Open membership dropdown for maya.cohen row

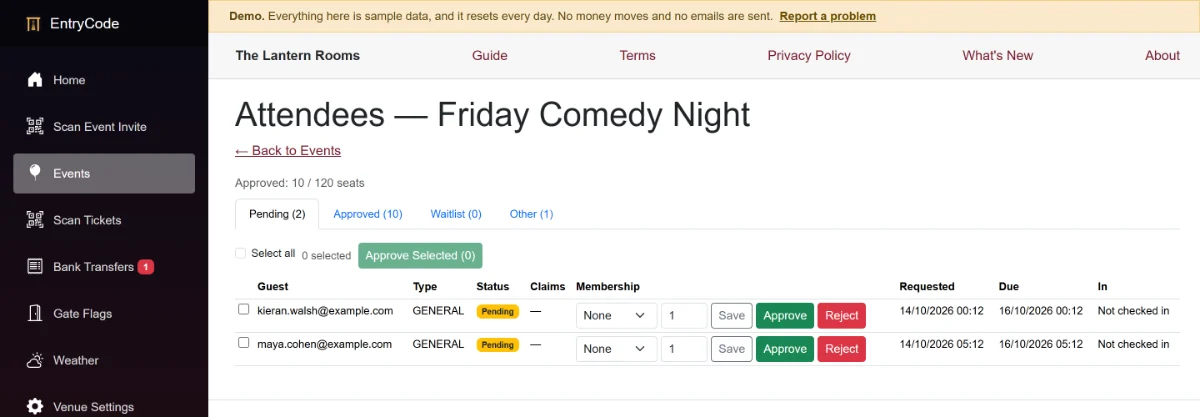point(616,349)
